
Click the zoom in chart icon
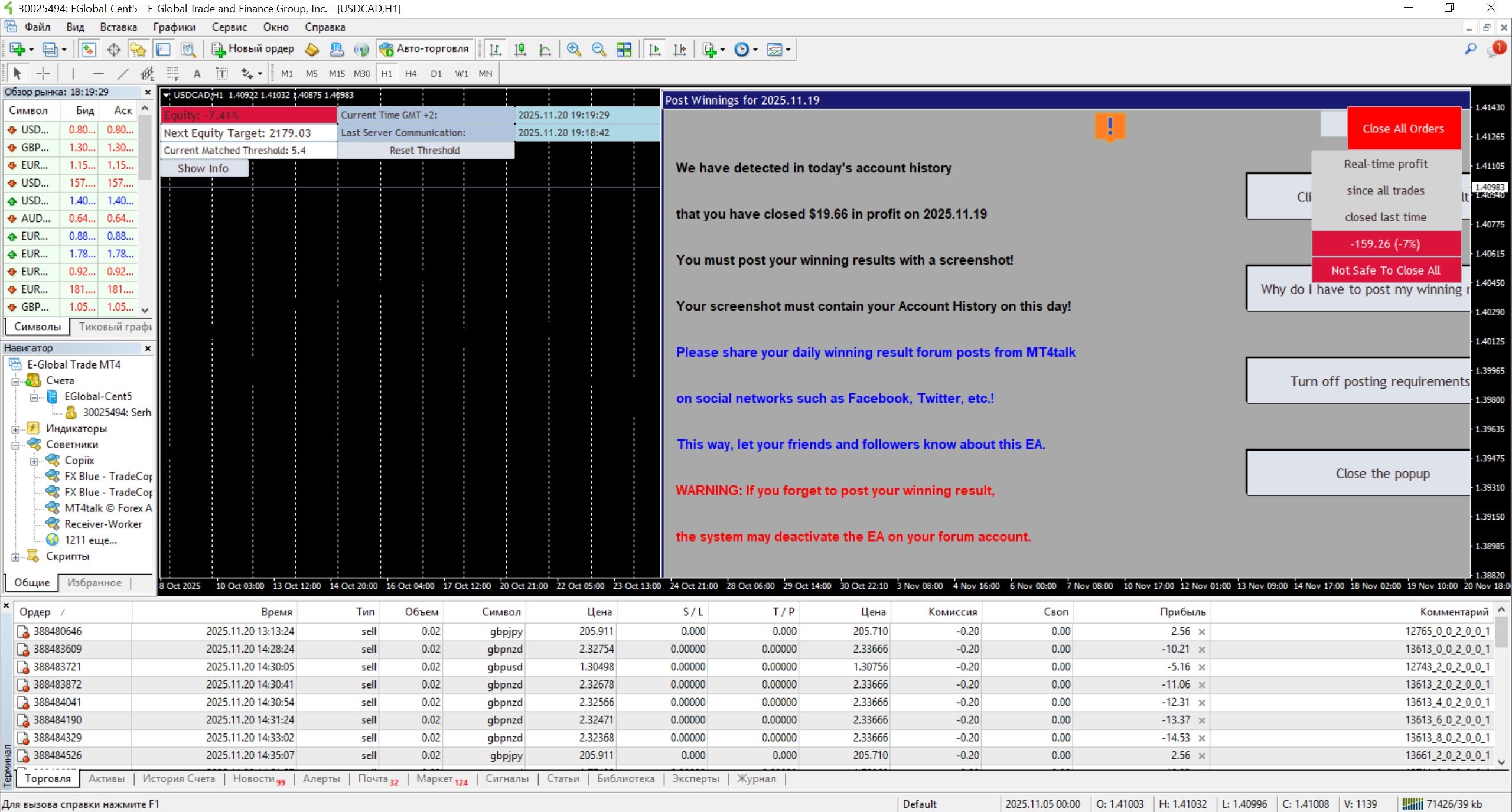click(x=573, y=50)
